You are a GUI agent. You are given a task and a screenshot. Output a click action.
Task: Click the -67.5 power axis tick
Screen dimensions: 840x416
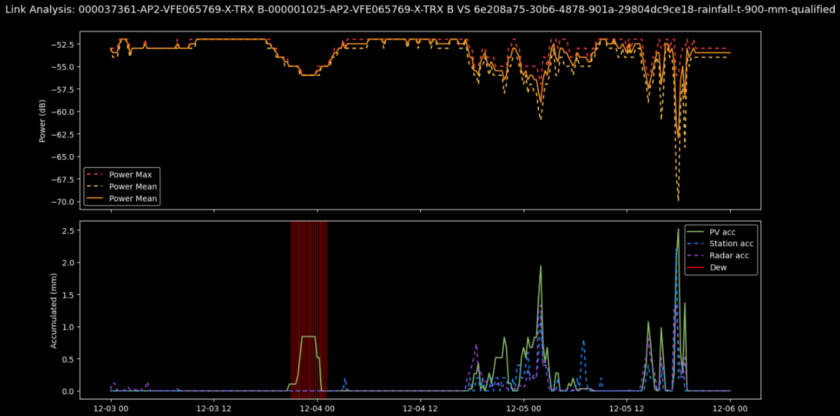(x=64, y=179)
